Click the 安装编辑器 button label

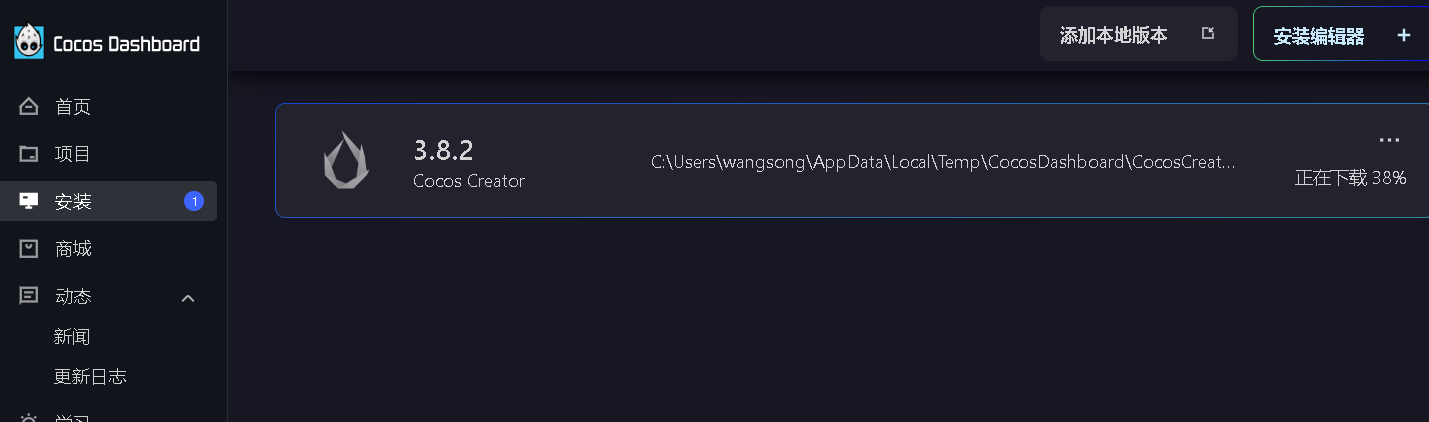[x=1318, y=37]
